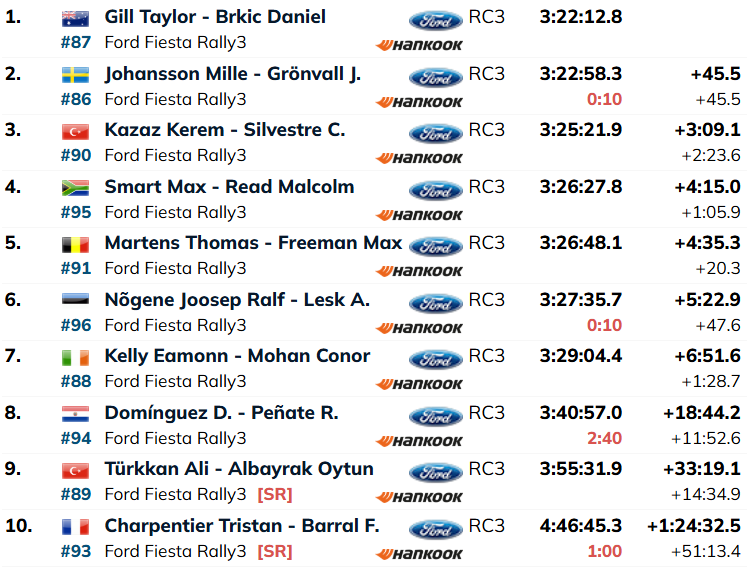Click the [SR] tag on Charpentier's entry
Image resolution: width=747 pixels, height=570 pixels.
pyautogui.click(x=275, y=551)
